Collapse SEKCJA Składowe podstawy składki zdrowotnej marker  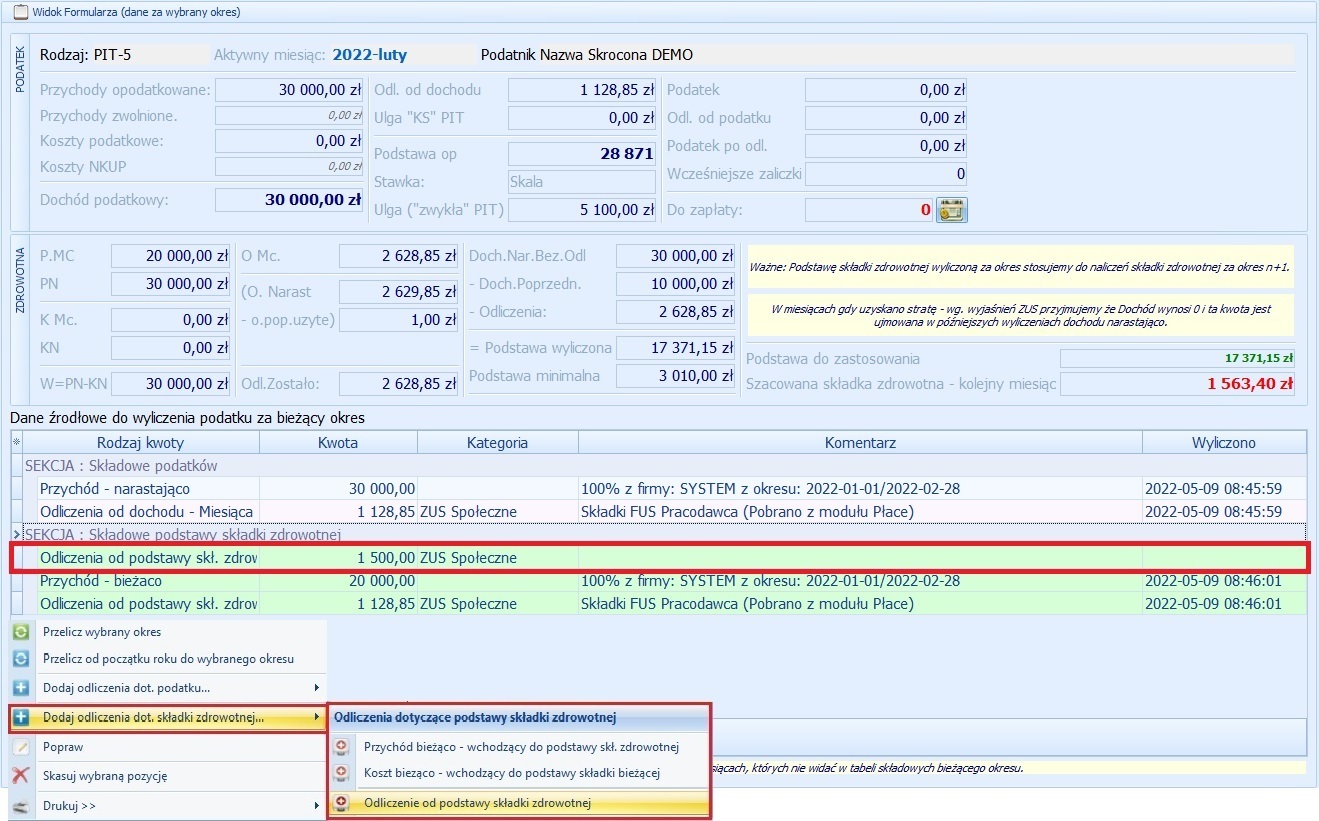tap(16, 535)
